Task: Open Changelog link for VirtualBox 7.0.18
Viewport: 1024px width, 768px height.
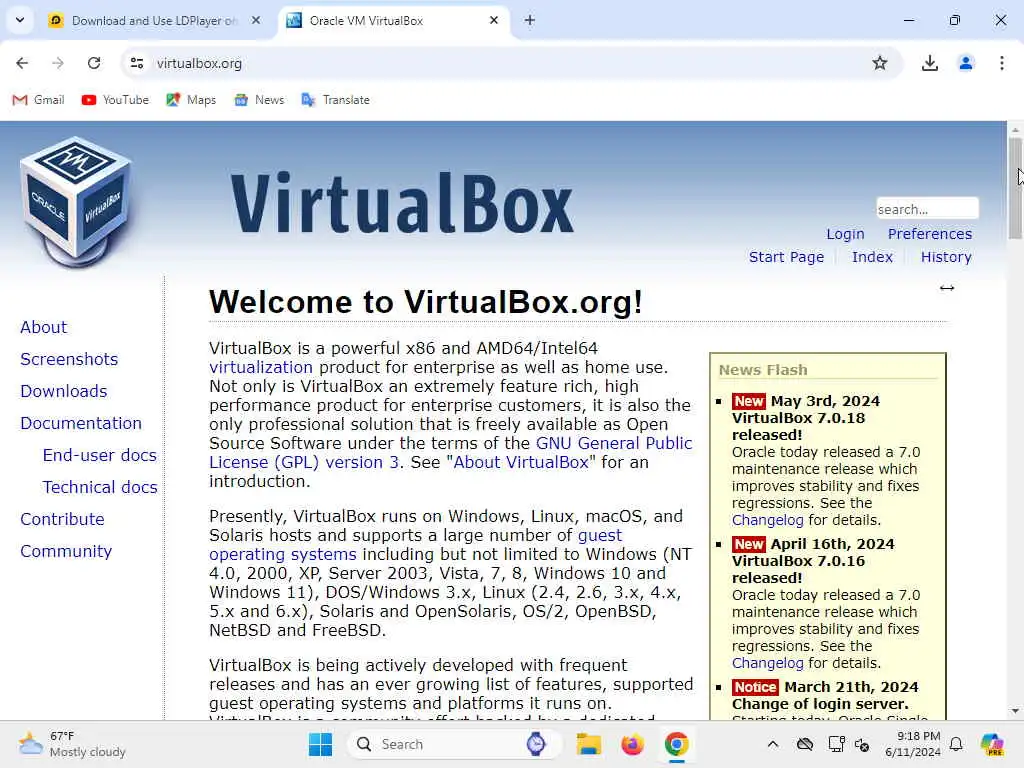Action: (x=767, y=520)
